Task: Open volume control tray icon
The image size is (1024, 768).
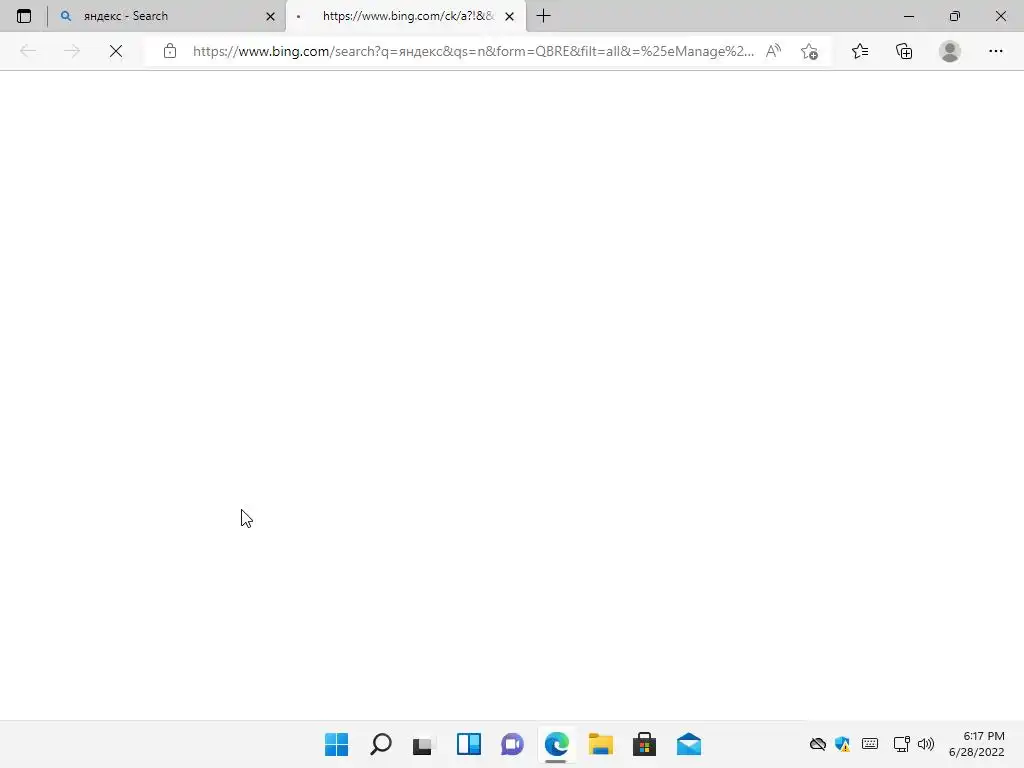Action: (925, 744)
